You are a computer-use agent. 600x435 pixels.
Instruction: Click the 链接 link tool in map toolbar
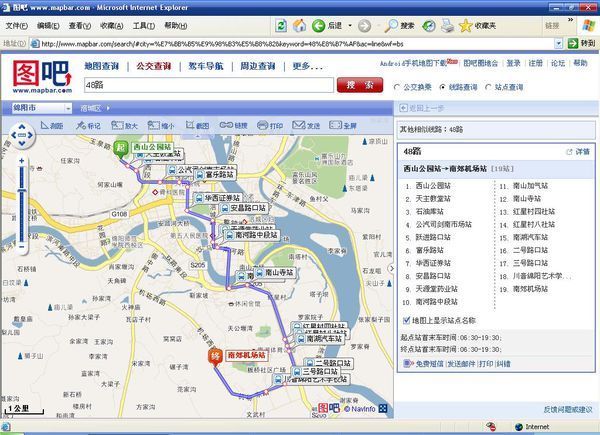coord(234,126)
